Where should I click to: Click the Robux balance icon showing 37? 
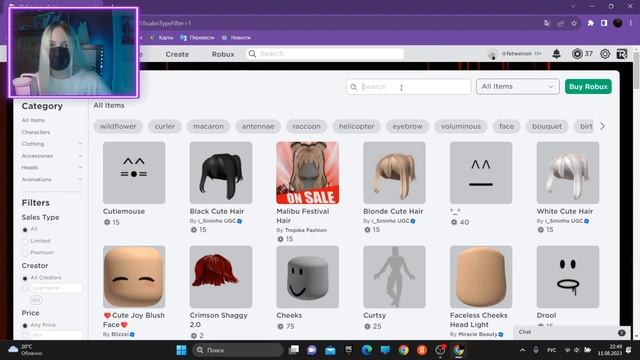(x=577, y=53)
